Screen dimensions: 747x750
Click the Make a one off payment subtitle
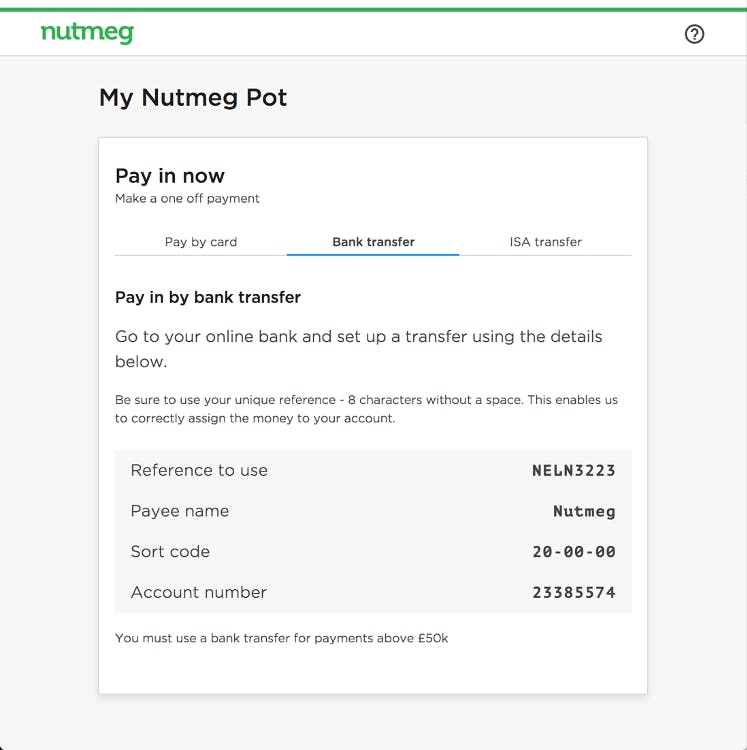coord(187,199)
